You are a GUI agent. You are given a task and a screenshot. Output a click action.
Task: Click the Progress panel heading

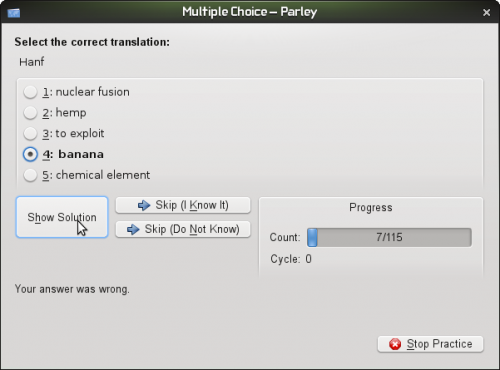[x=371, y=207]
